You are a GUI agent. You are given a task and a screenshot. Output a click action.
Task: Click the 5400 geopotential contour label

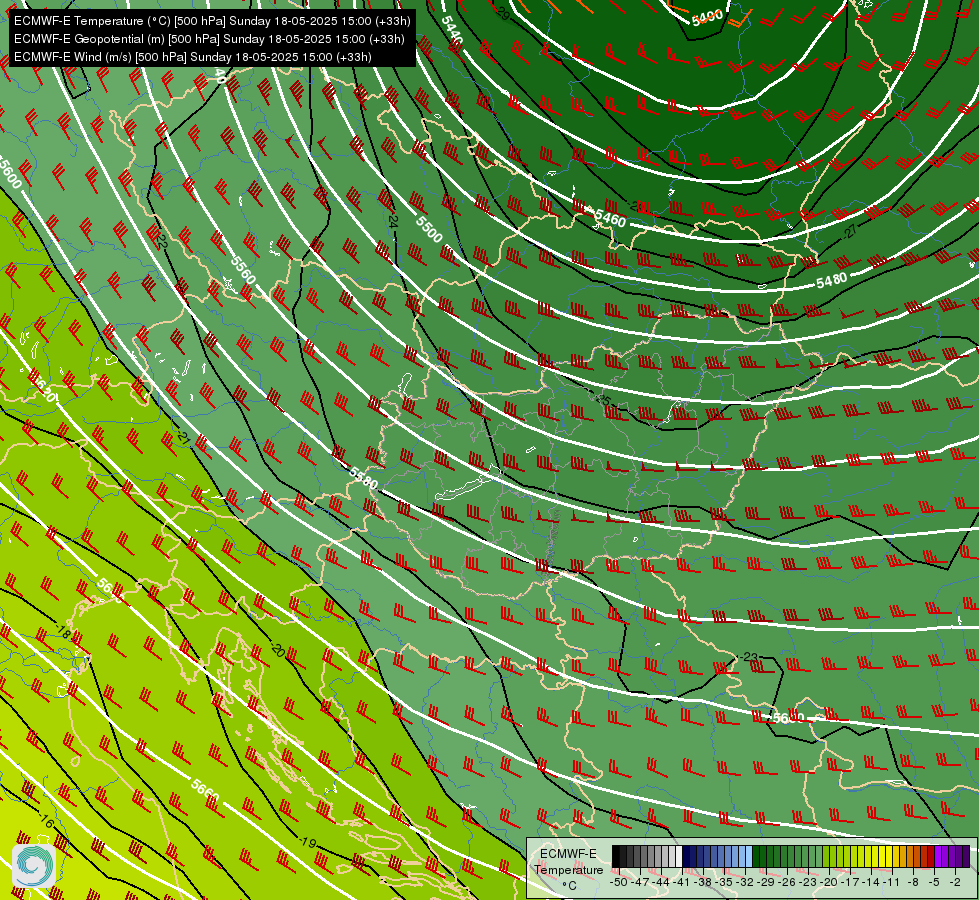[707, 17]
